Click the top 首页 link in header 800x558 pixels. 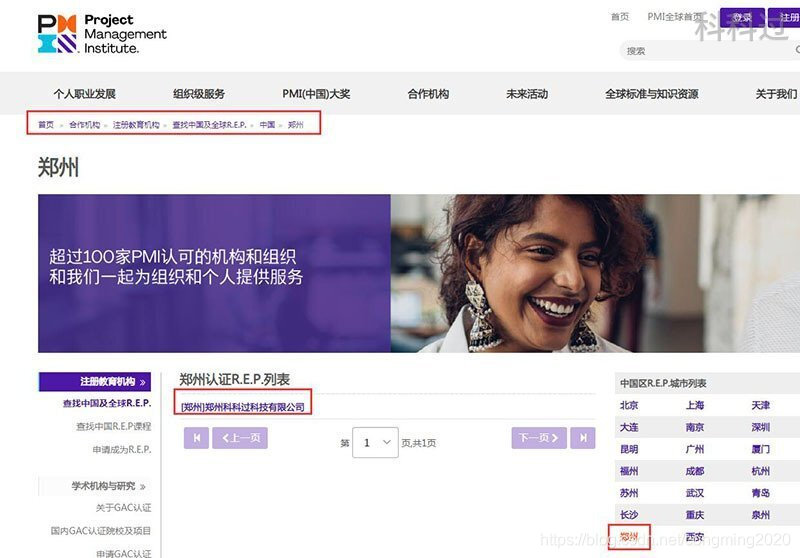(620, 17)
